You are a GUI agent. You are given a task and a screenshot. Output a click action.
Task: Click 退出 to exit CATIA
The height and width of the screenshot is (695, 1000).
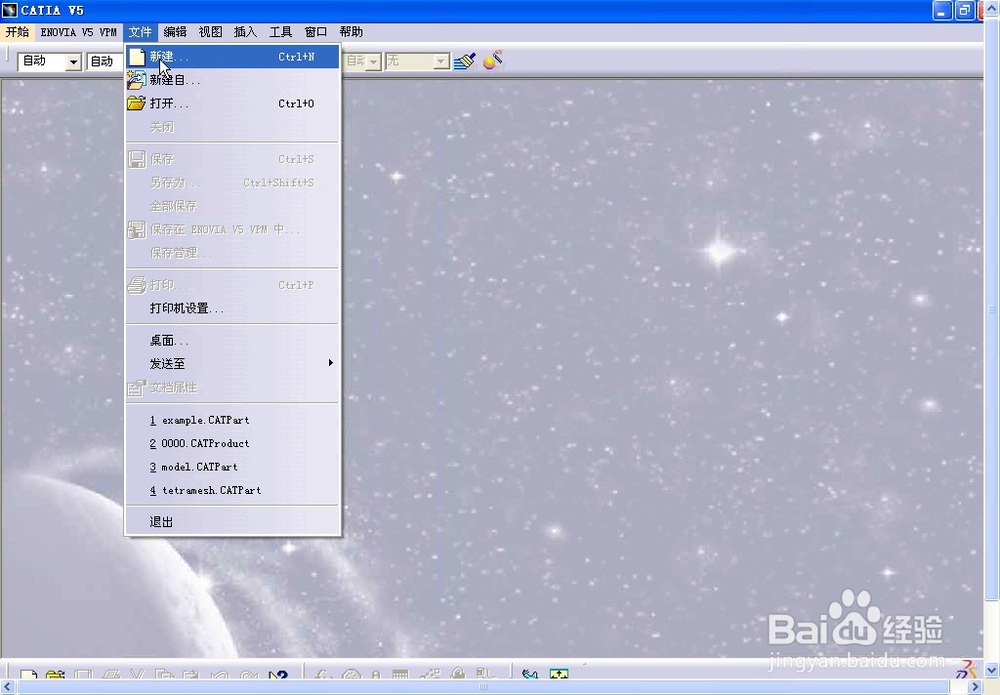pos(232,522)
